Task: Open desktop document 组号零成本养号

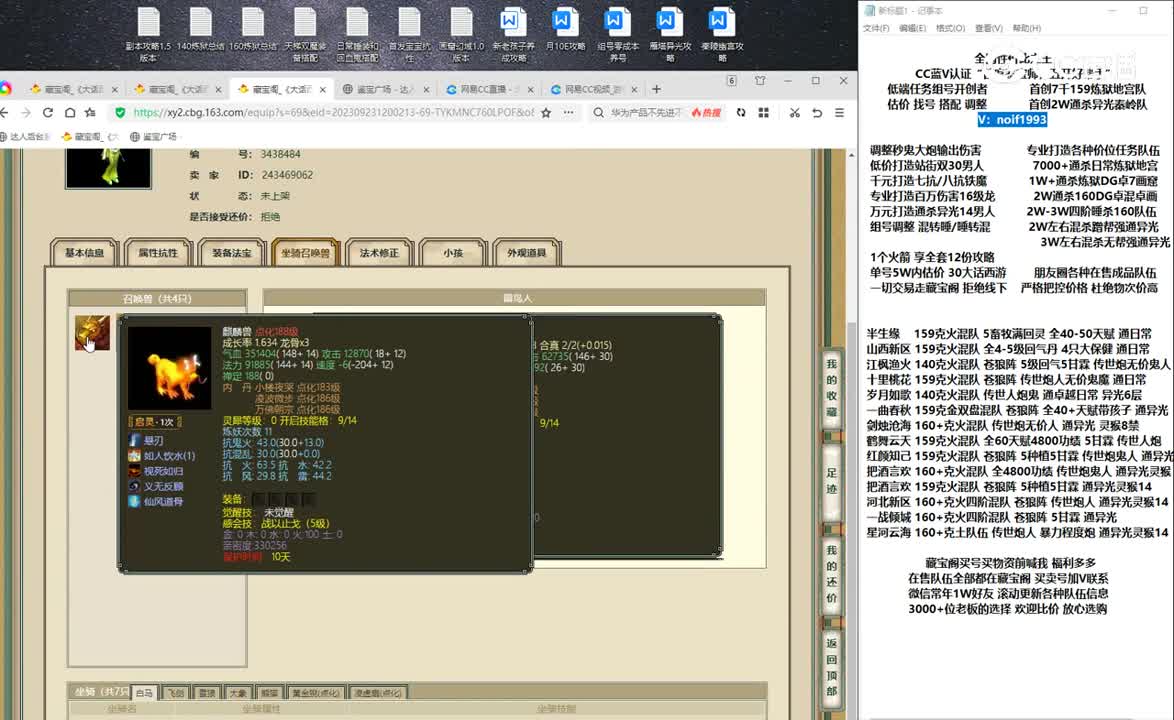Action: pyautogui.click(x=618, y=34)
